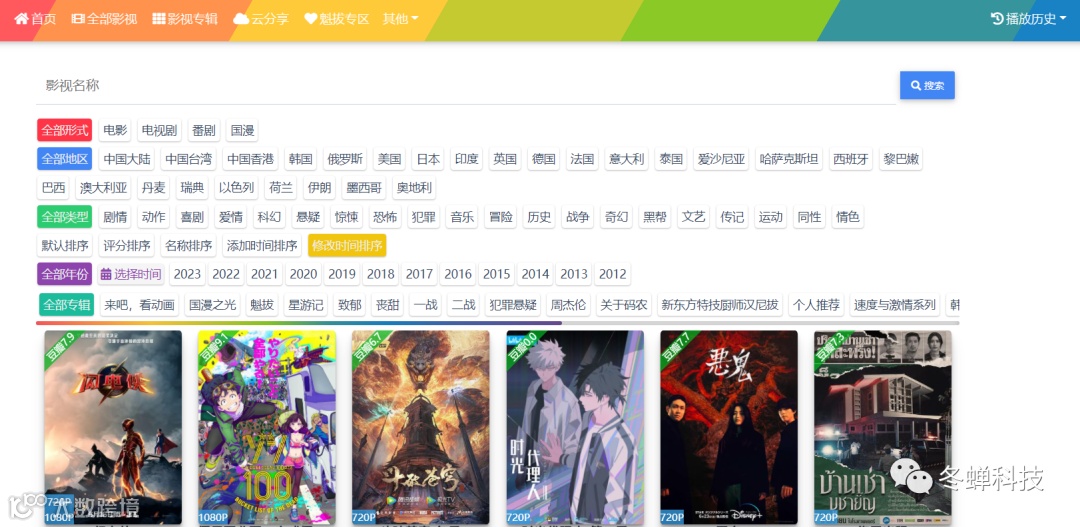
Task: Open 云分享 in the navbar
Action: point(261,19)
